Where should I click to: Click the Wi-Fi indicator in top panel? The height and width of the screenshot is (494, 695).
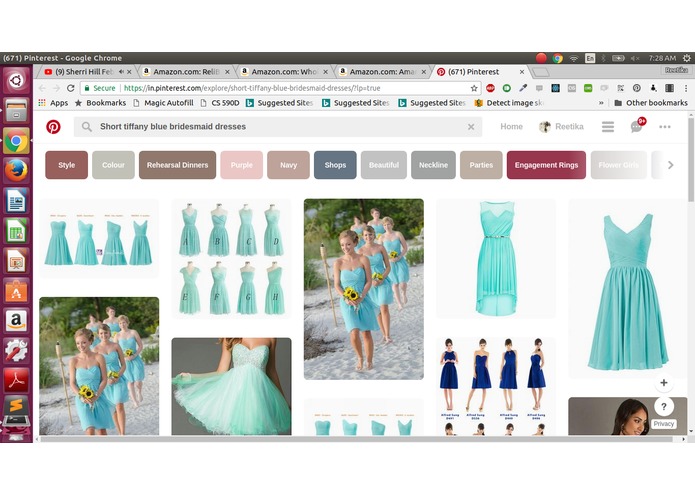574,58
